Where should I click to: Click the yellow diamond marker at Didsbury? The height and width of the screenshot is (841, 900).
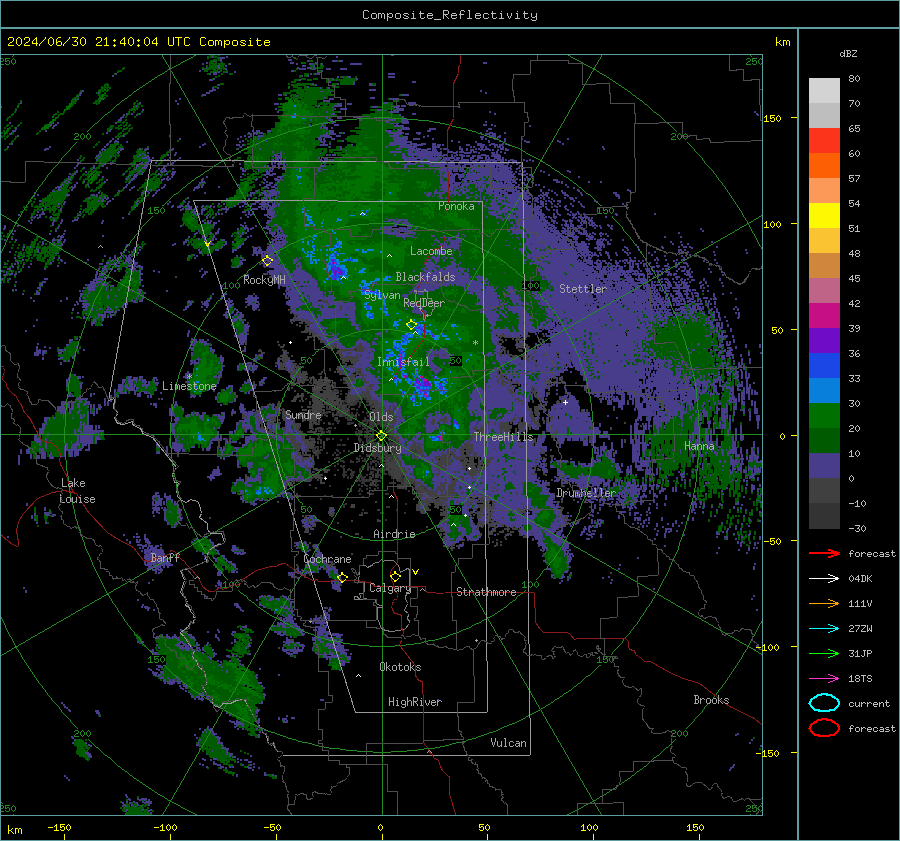click(x=381, y=436)
